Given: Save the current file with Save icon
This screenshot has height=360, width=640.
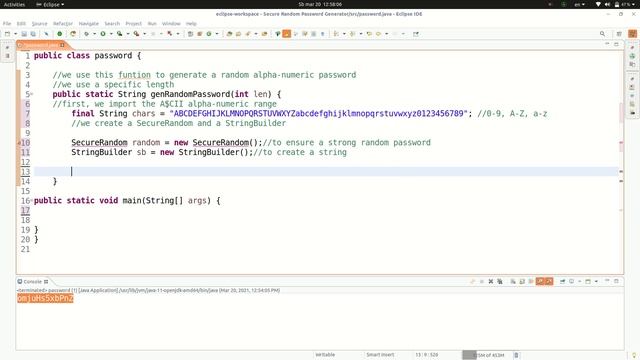Looking at the screenshot, I should (x=24, y=34).
